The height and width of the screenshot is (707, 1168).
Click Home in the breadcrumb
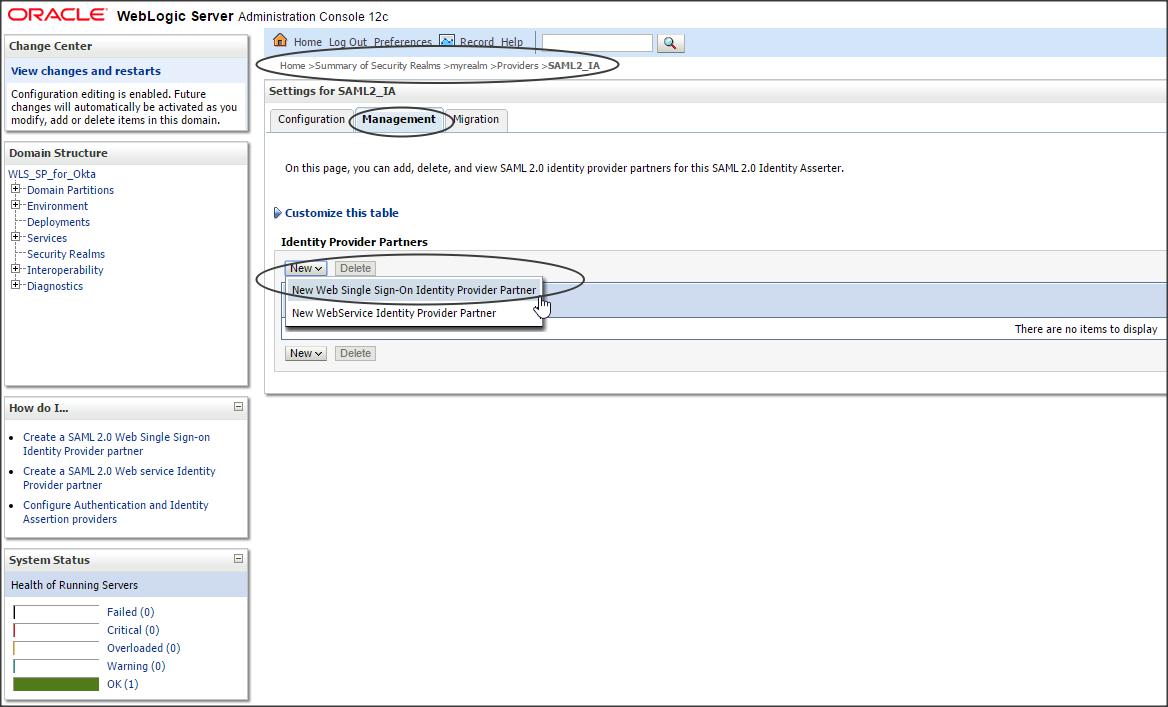(x=292, y=66)
